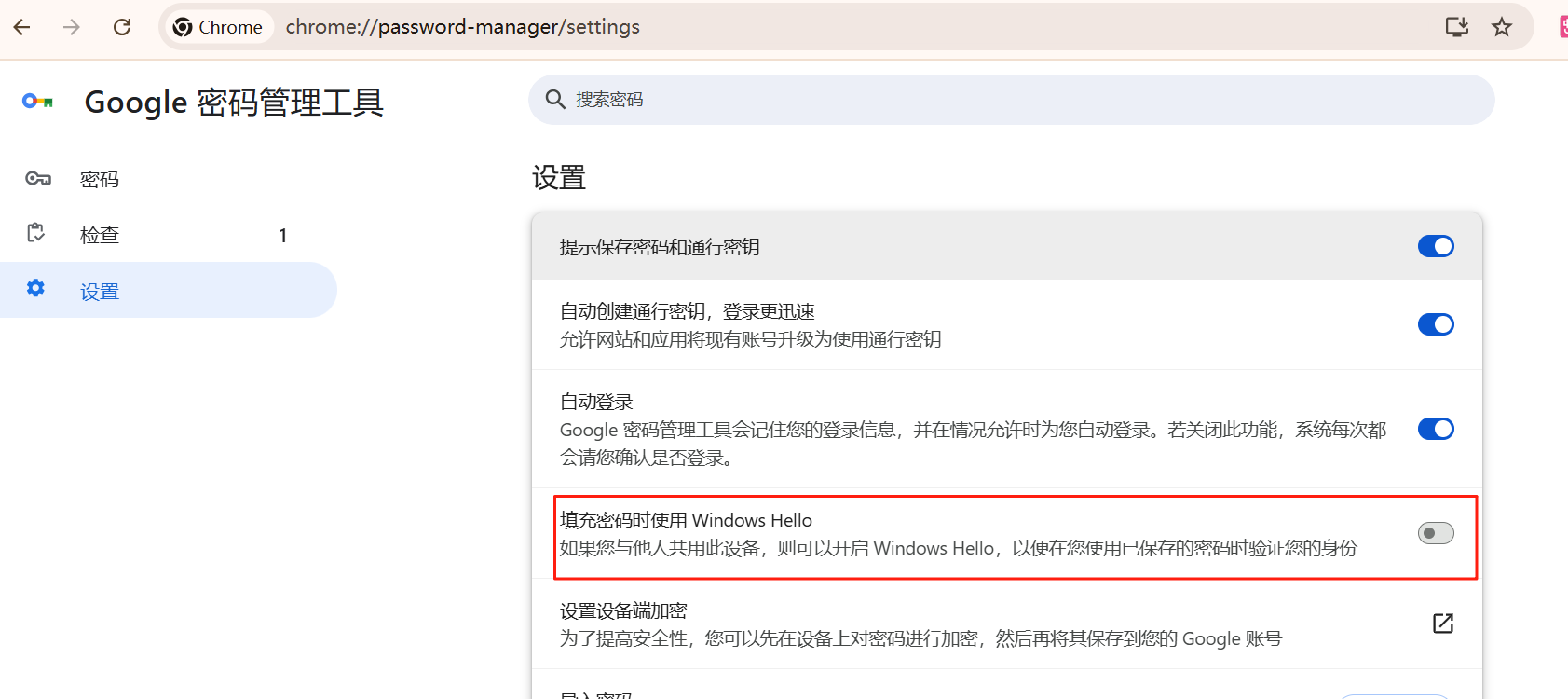Click the 自动创建通行密钥，登录更迅速 title

pyautogui.click(x=688, y=311)
